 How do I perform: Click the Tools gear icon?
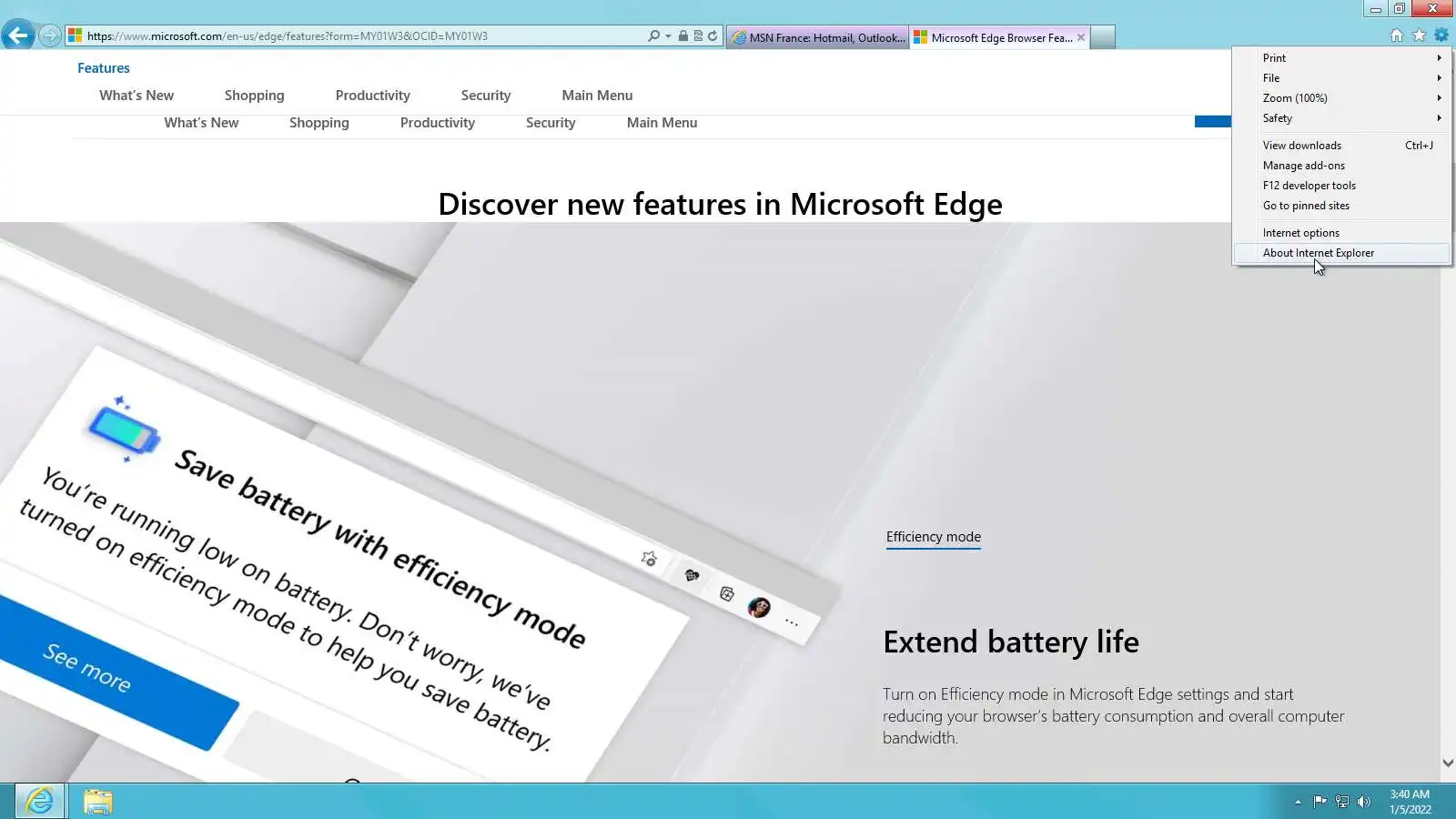tap(1441, 35)
